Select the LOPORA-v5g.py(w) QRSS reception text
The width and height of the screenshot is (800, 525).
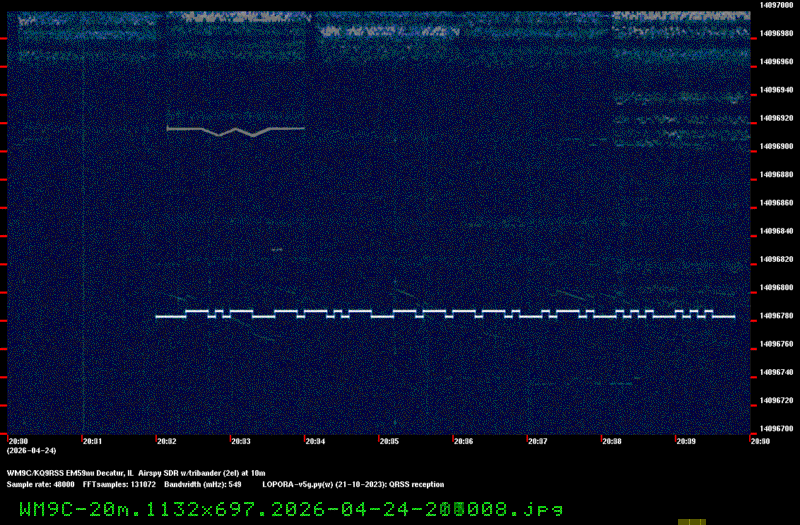tap(353, 485)
